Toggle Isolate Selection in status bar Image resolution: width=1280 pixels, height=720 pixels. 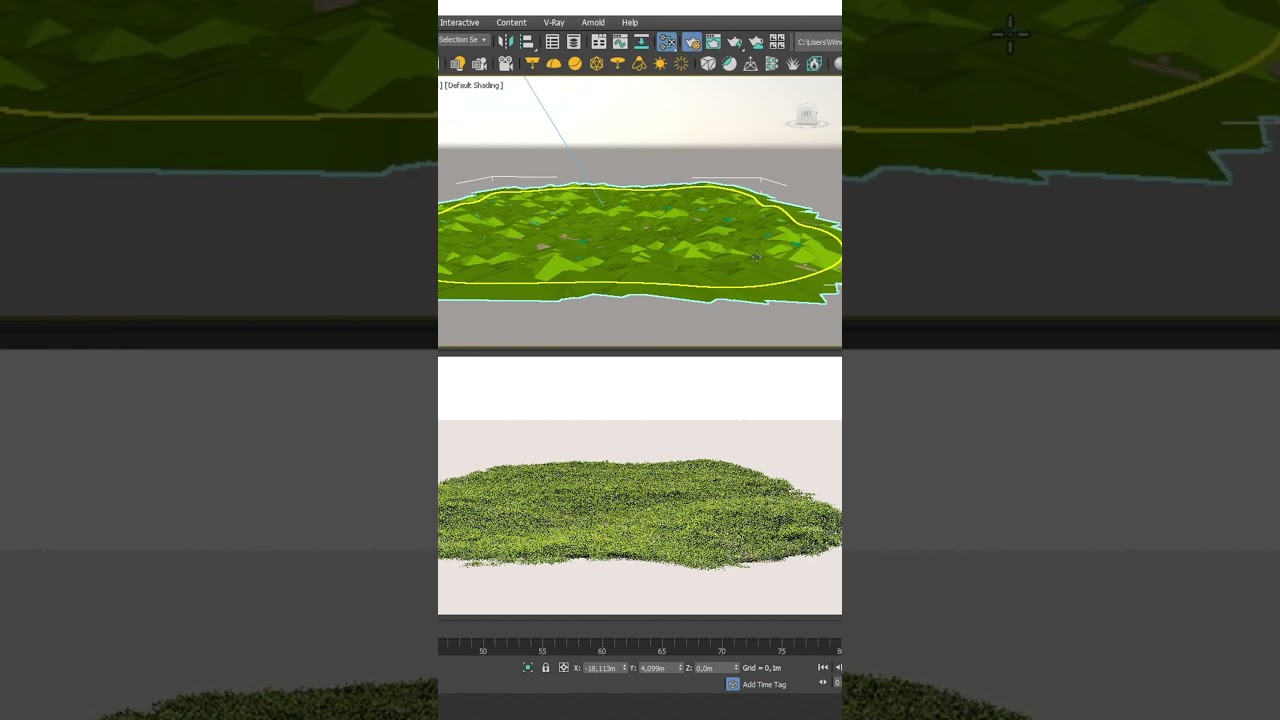pyautogui.click(x=528, y=667)
